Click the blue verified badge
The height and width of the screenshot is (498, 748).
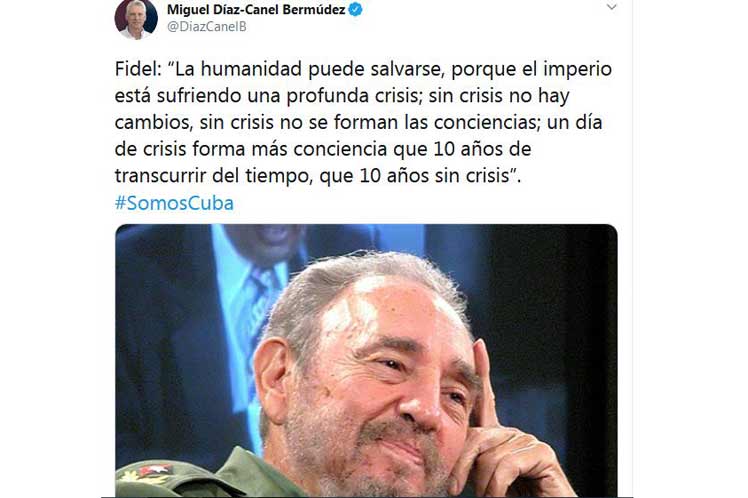[355, 10]
